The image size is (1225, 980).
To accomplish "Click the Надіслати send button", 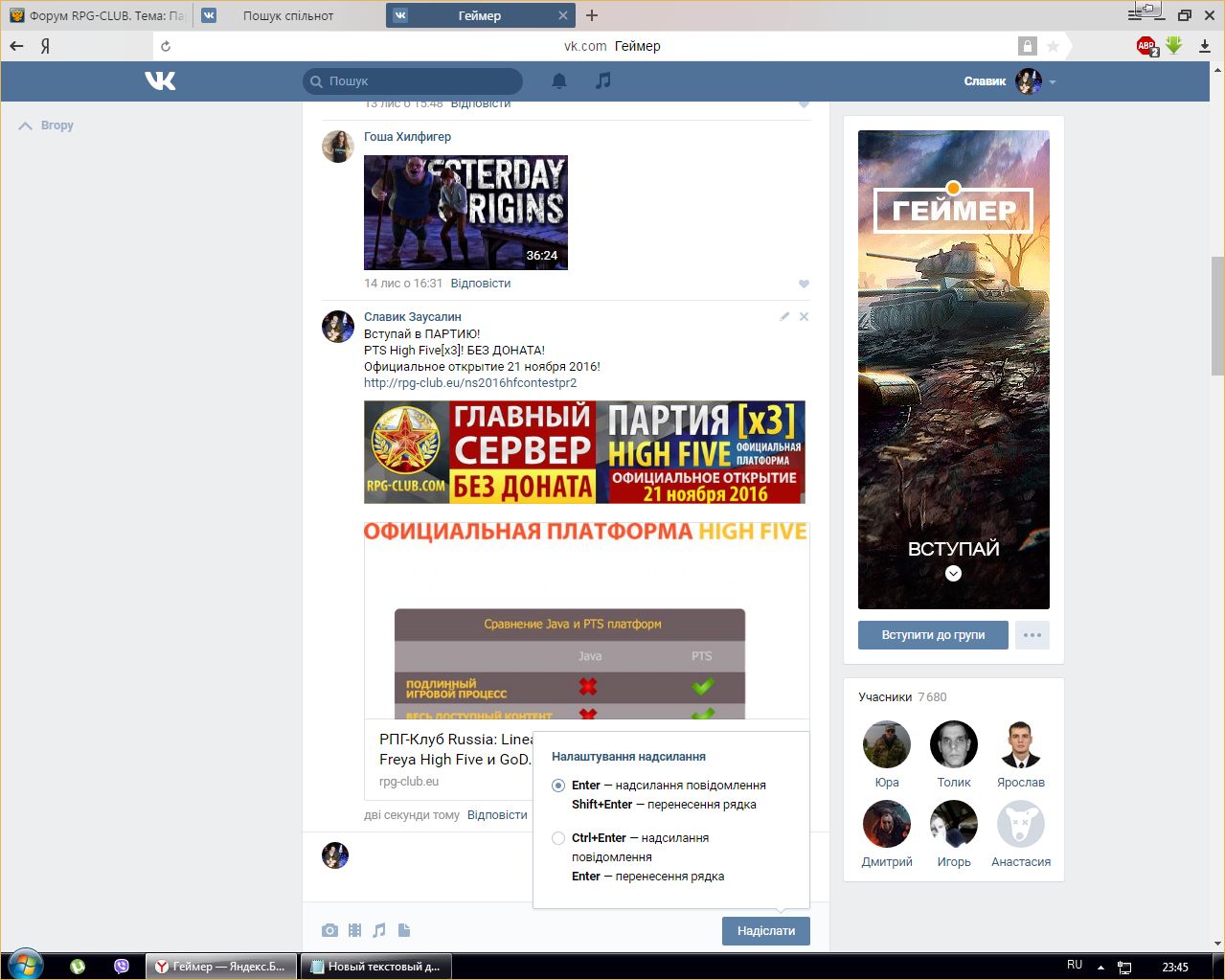I will [x=766, y=931].
